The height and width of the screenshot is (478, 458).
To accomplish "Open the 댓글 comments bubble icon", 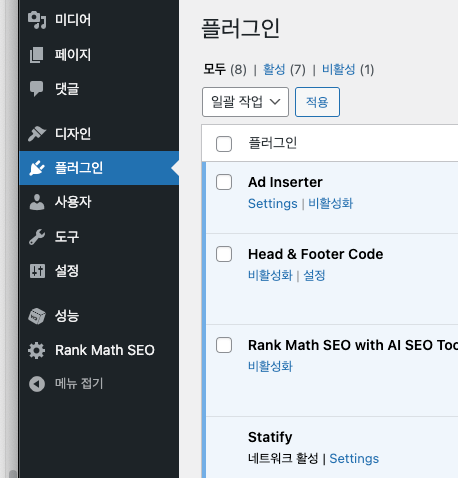I will point(37,89).
